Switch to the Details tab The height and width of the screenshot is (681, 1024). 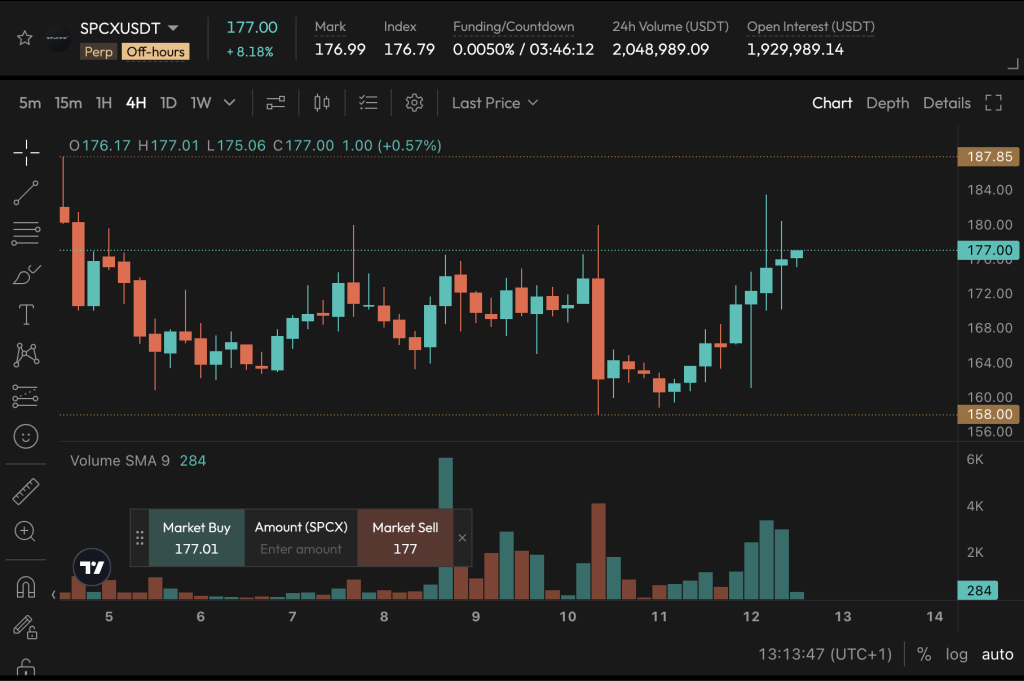[946, 103]
